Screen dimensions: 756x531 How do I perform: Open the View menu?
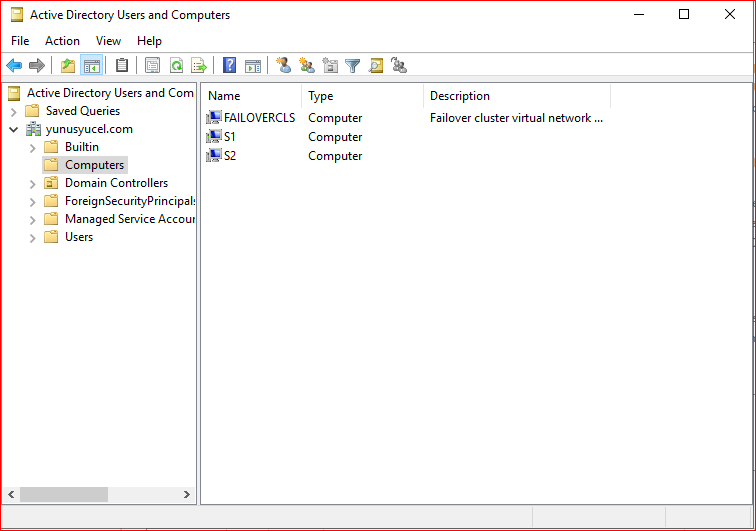[108, 41]
